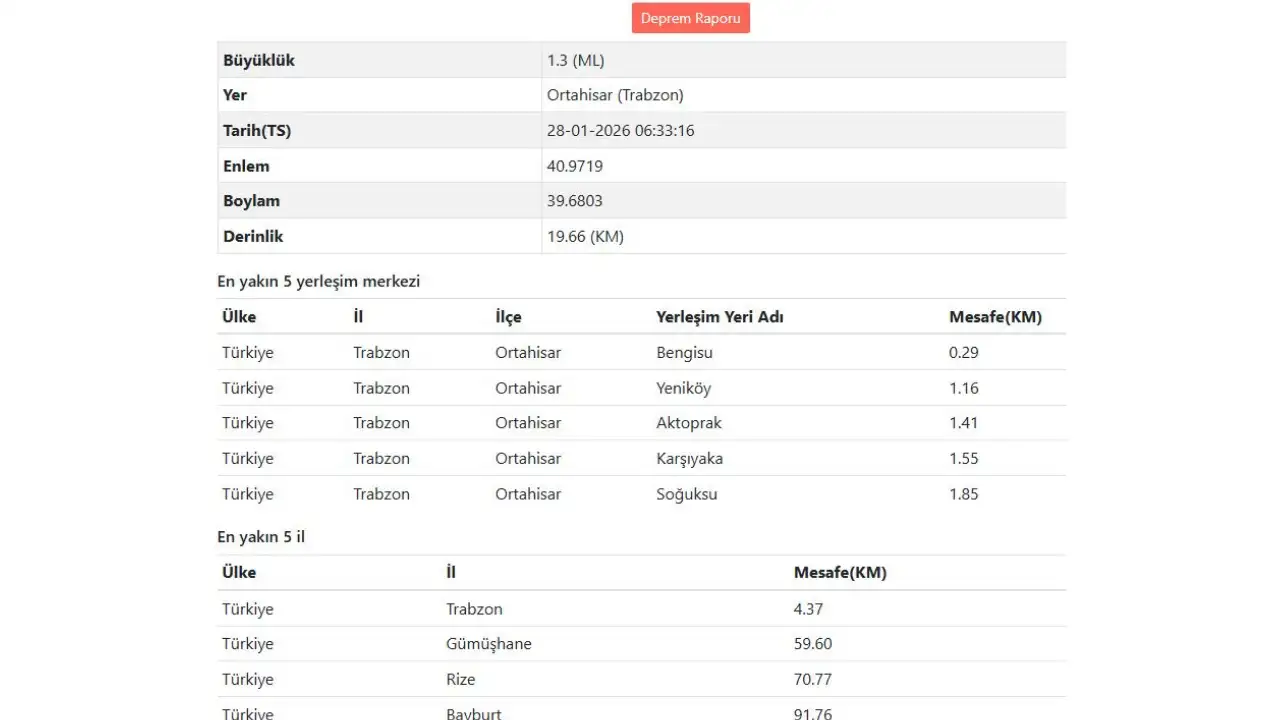Click the Derinlik row label
The image size is (1280, 720).
pos(253,237)
